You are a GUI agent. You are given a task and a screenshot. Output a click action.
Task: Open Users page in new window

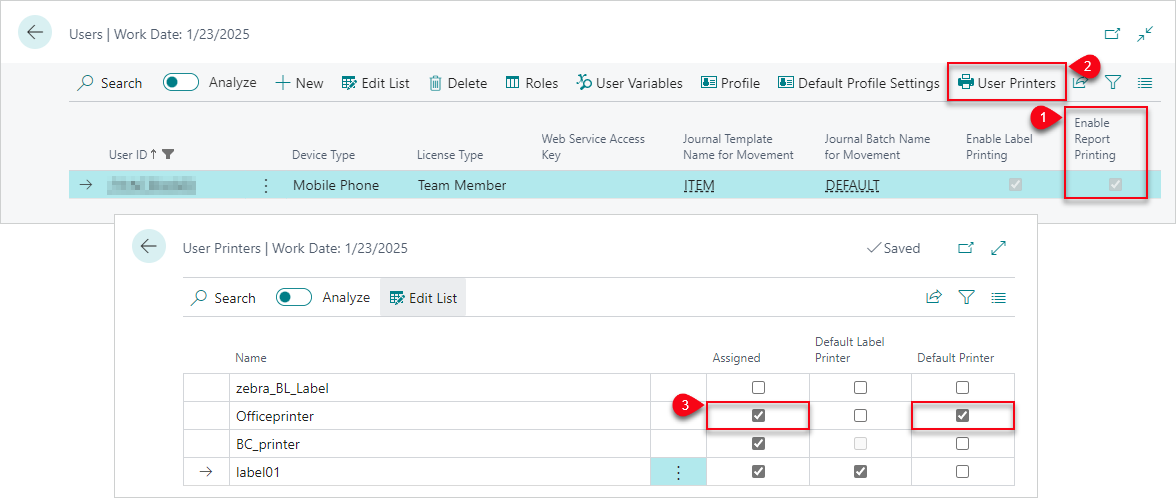coord(1112,34)
